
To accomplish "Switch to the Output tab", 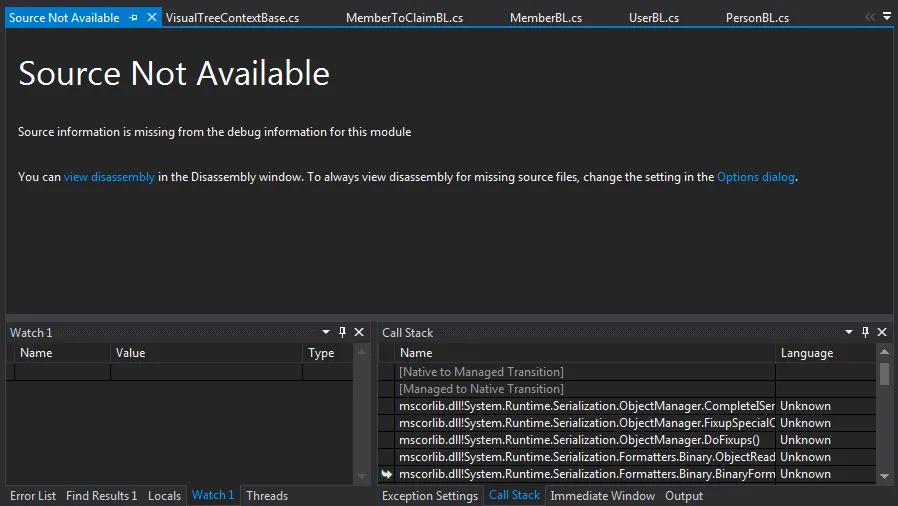I will 684,496.
